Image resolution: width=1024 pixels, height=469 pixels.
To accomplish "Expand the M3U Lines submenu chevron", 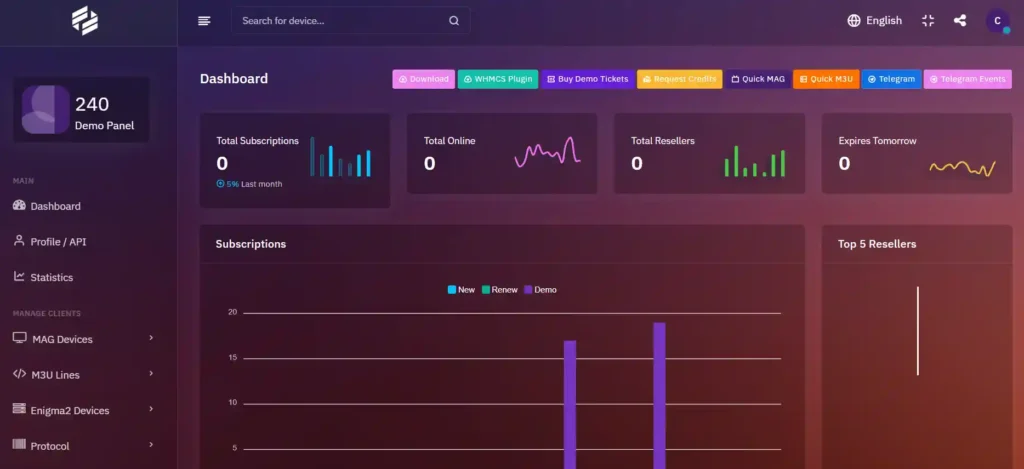I will point(151,374).
